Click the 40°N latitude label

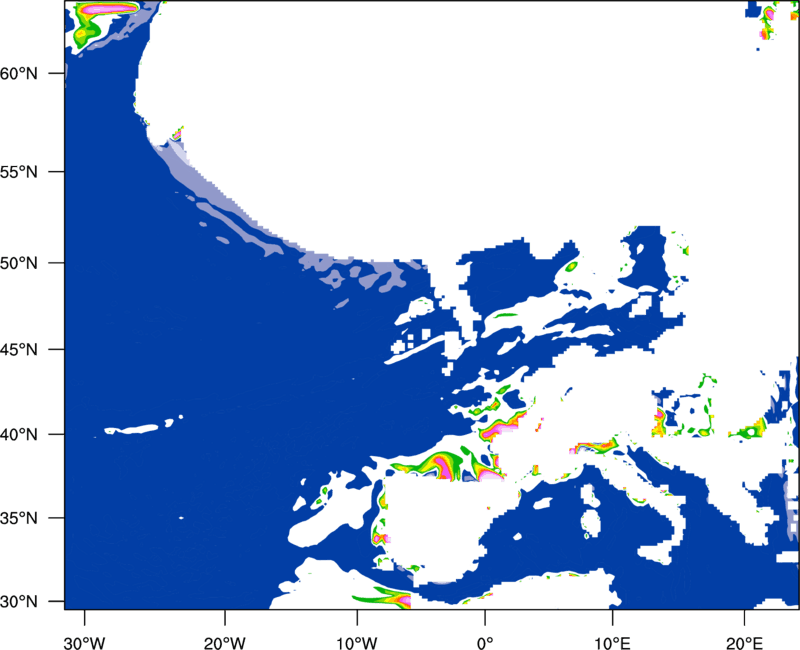click(x=19, y=435)
